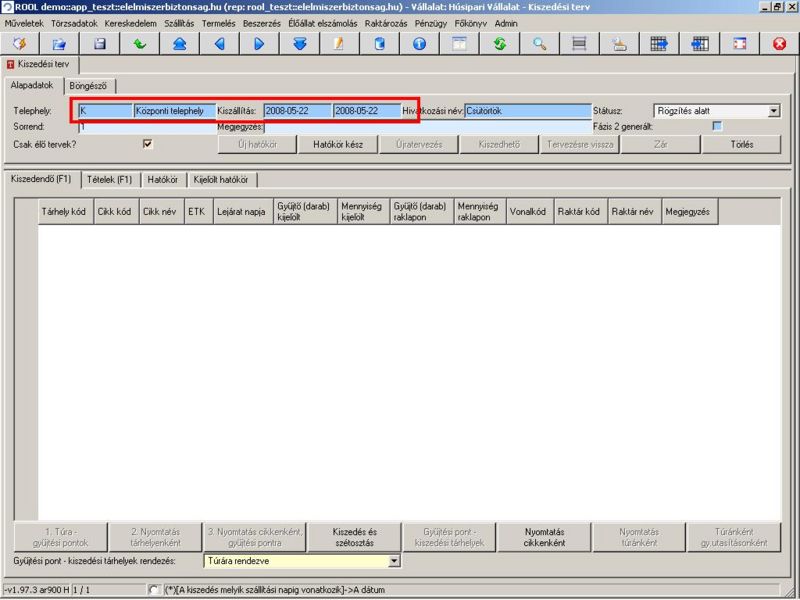The image size is (800, 600).
Task: Select the radio button in the status bar
Action: coord(153,589)
